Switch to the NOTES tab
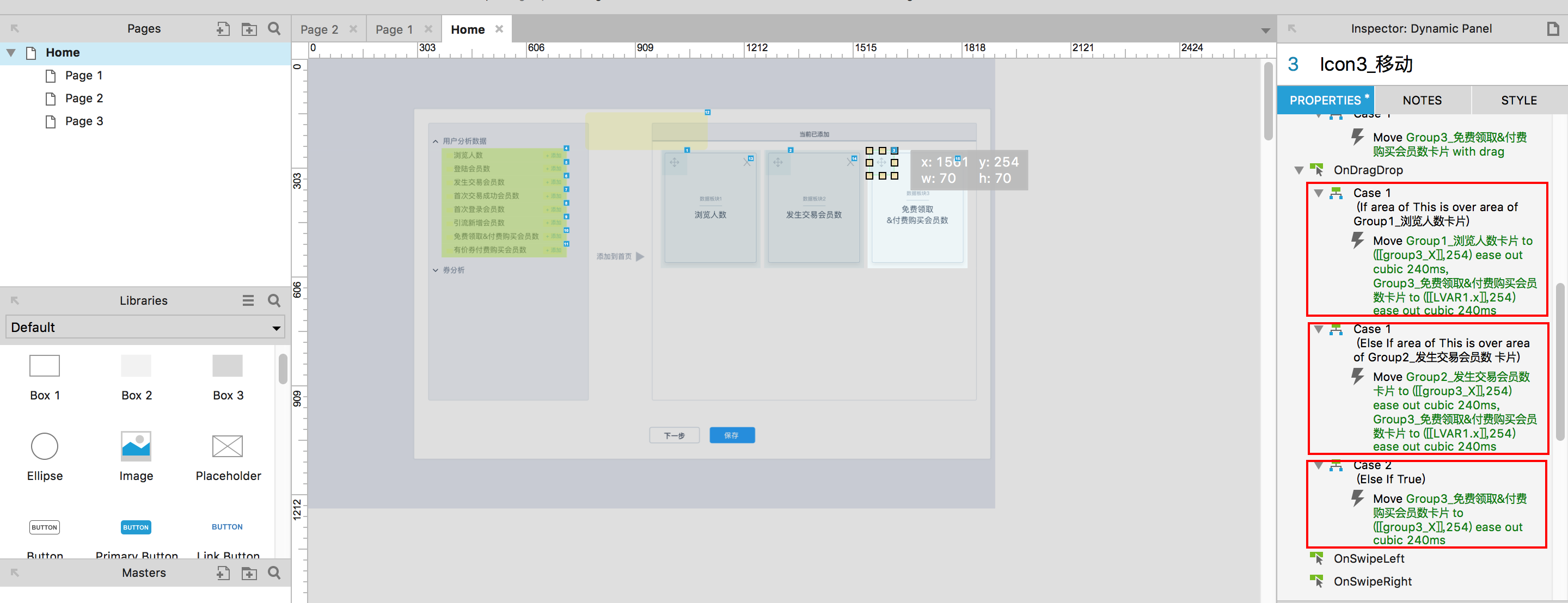 coord(1422,100)
